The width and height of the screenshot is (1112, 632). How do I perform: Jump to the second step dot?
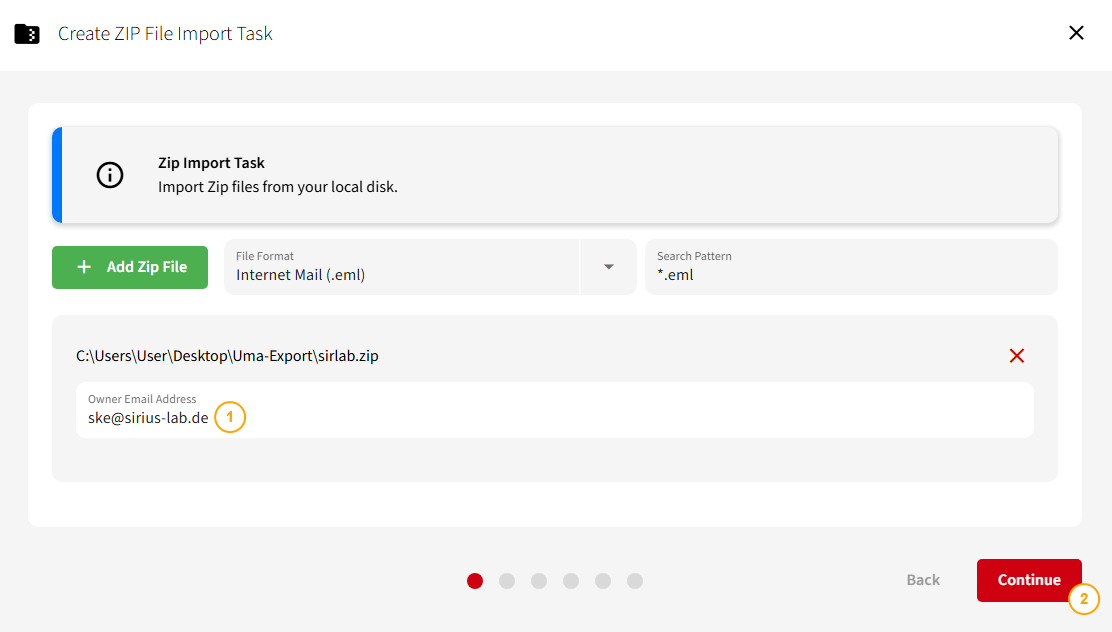tap(507, 581)
